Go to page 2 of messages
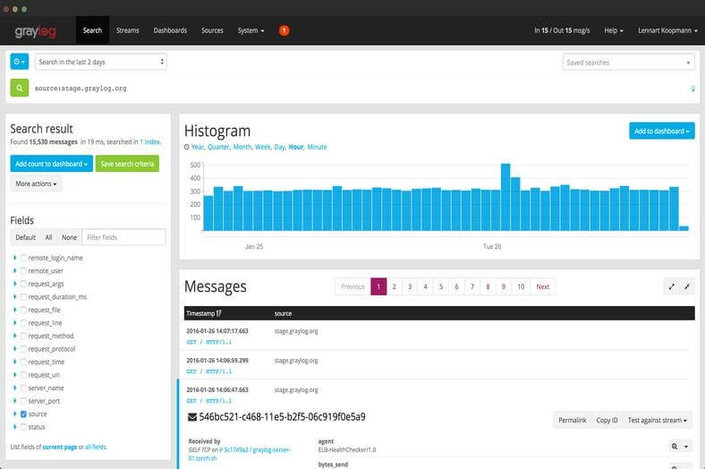 click(x=395, y=286)
